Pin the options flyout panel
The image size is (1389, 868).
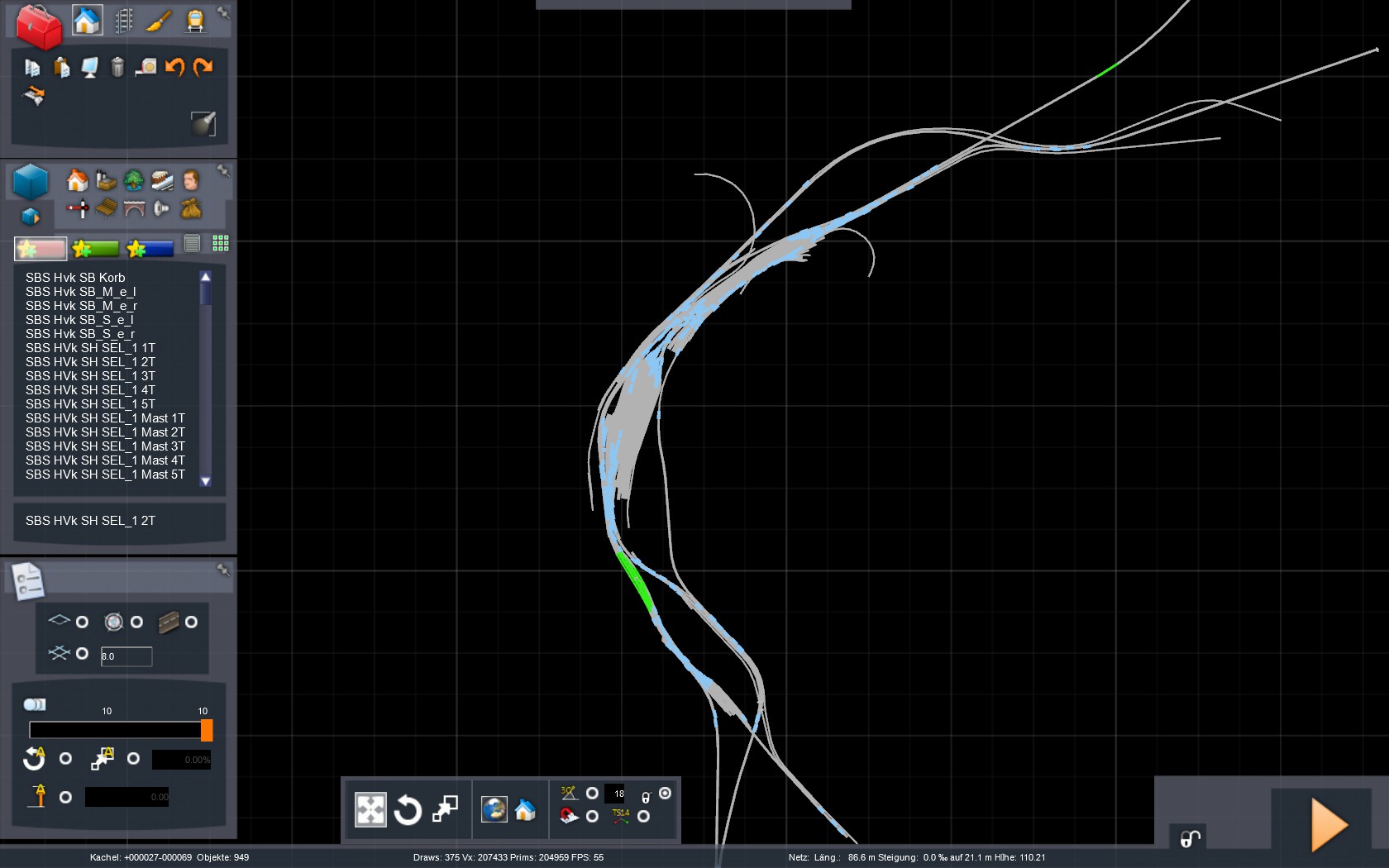(x=223, y=570)
